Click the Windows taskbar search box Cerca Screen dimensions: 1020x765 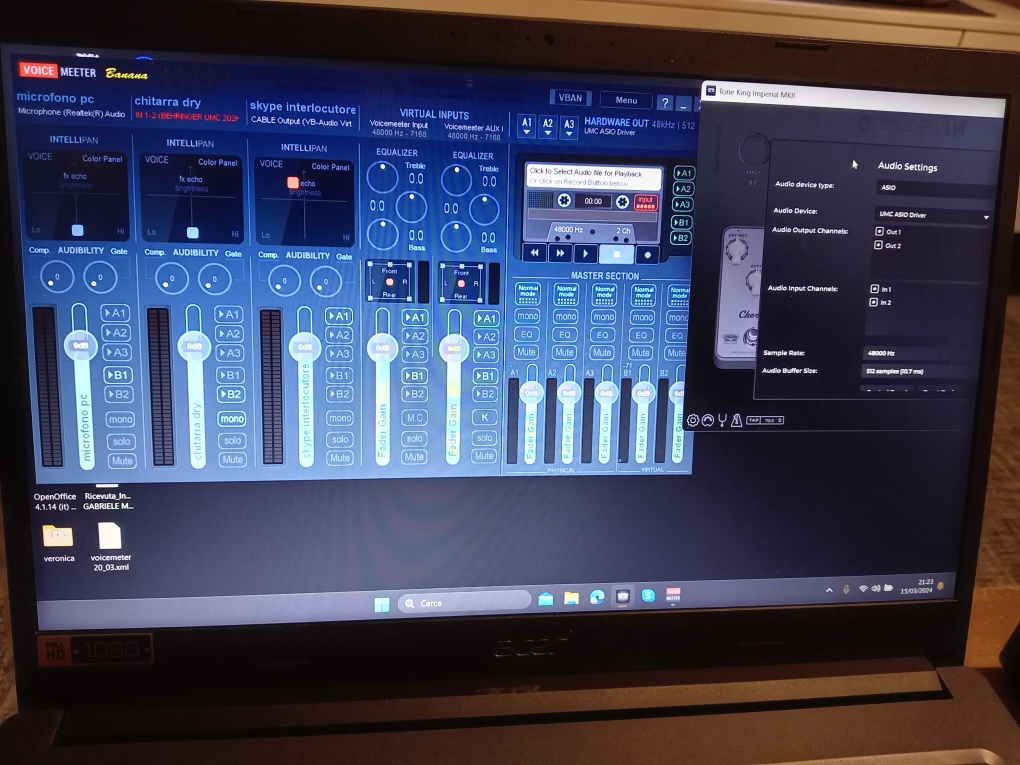tap(464, 602)
